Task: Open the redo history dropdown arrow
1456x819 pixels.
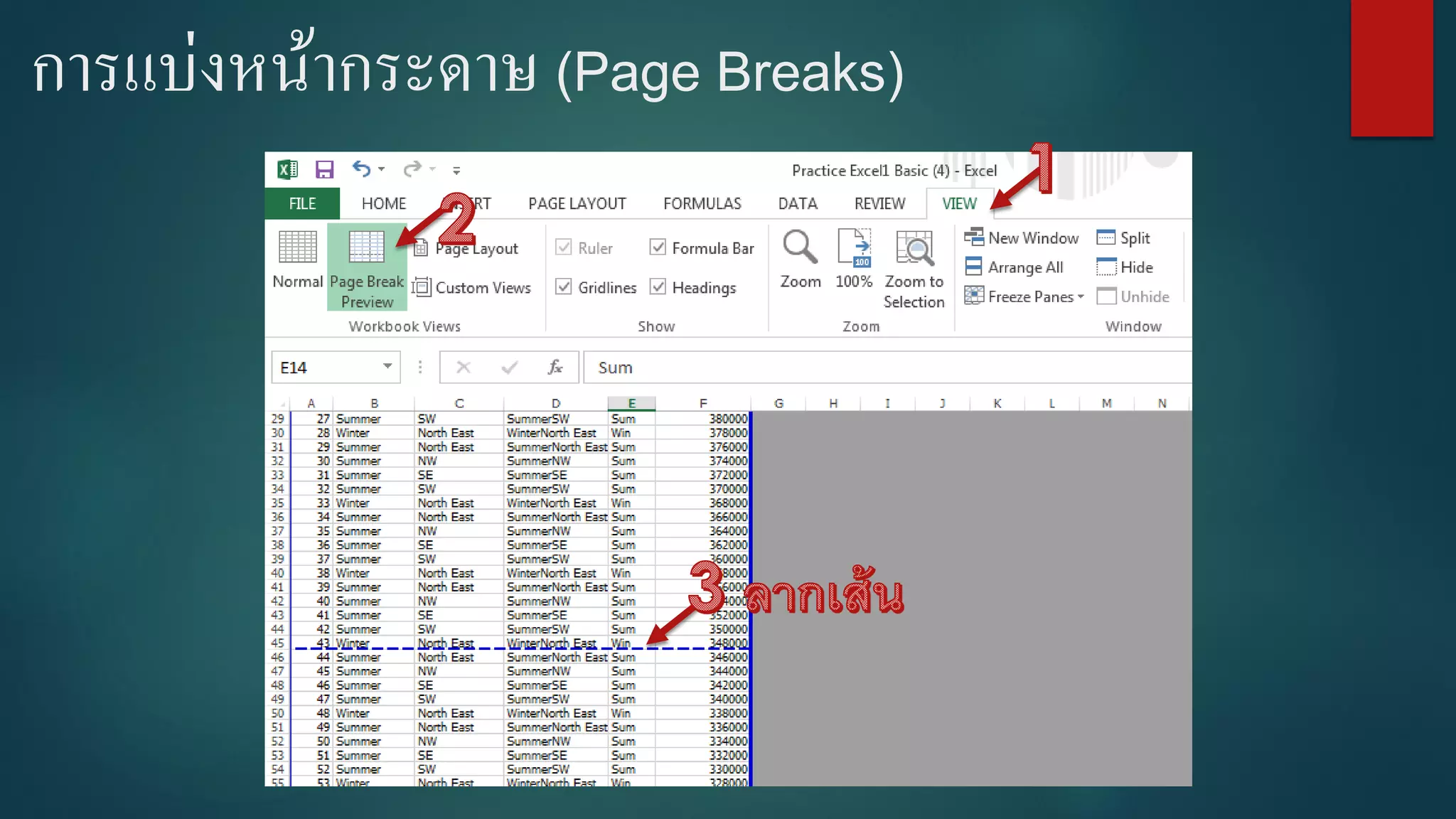Action: coord(432,169)
